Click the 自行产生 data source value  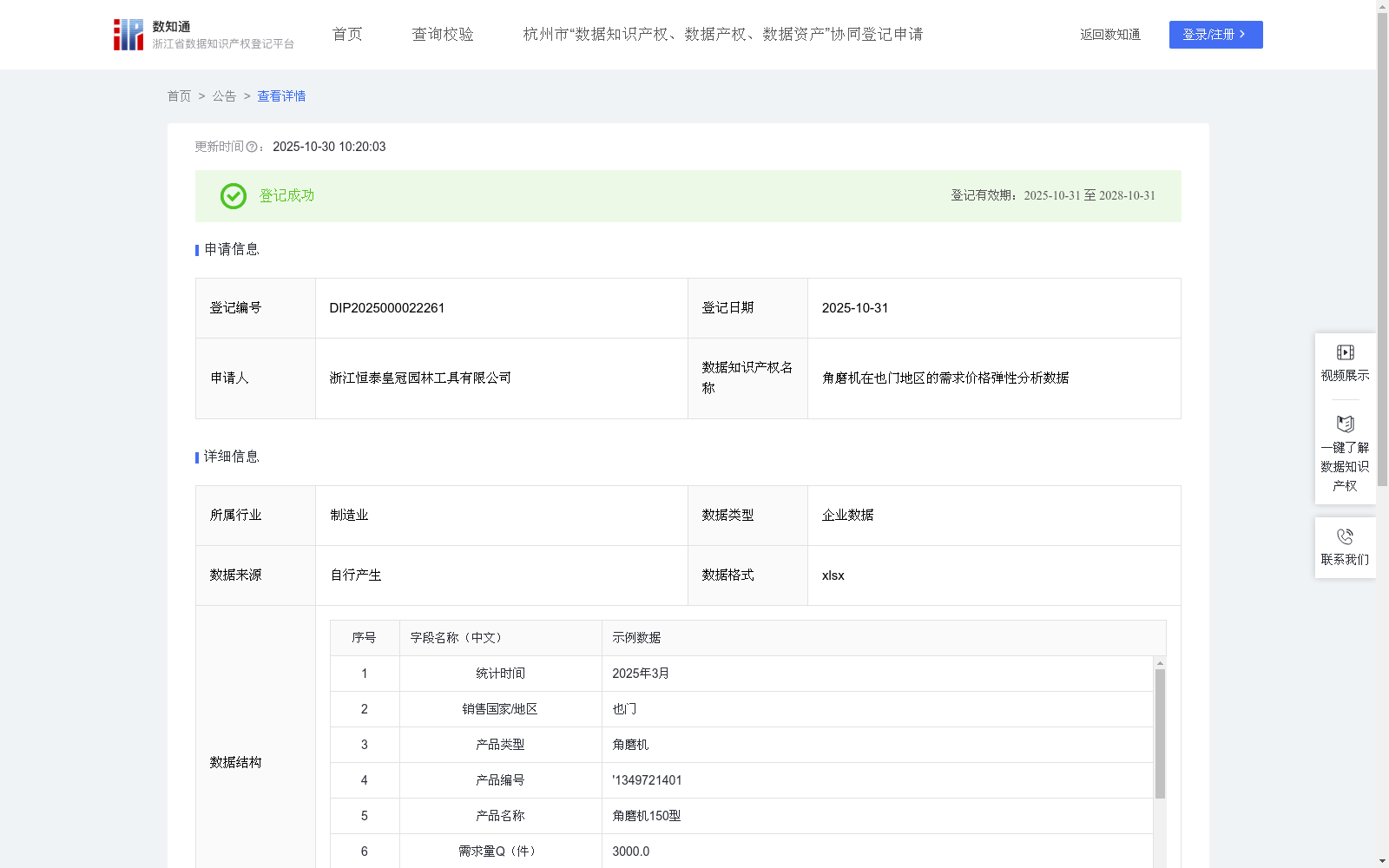click(356, 575)
